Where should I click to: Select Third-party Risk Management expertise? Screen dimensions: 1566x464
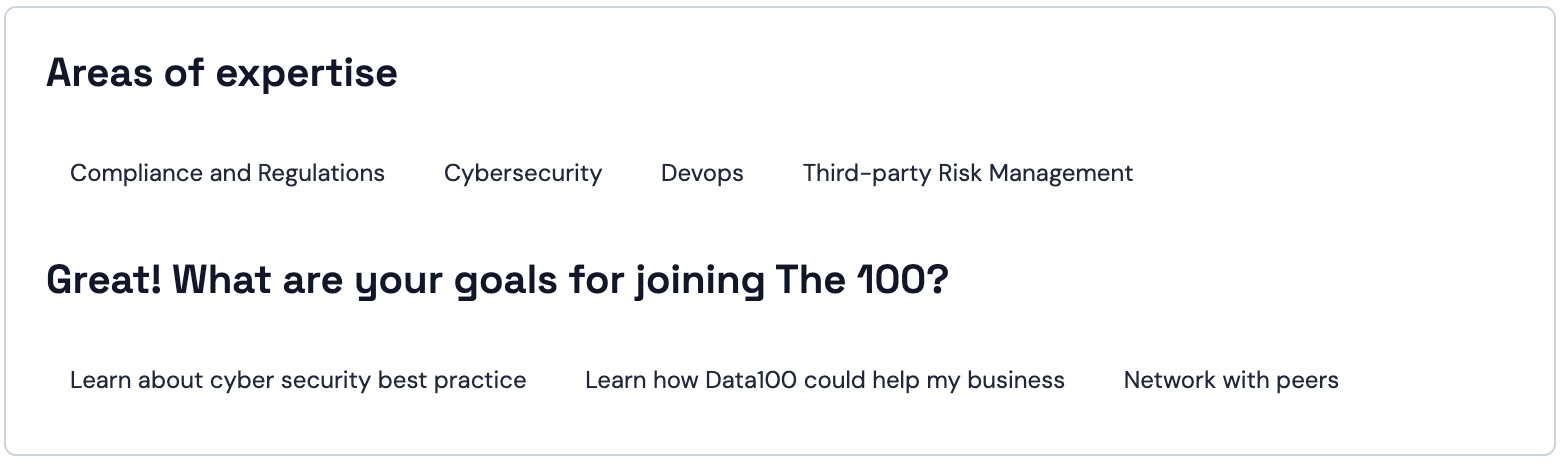click(968, 173)
